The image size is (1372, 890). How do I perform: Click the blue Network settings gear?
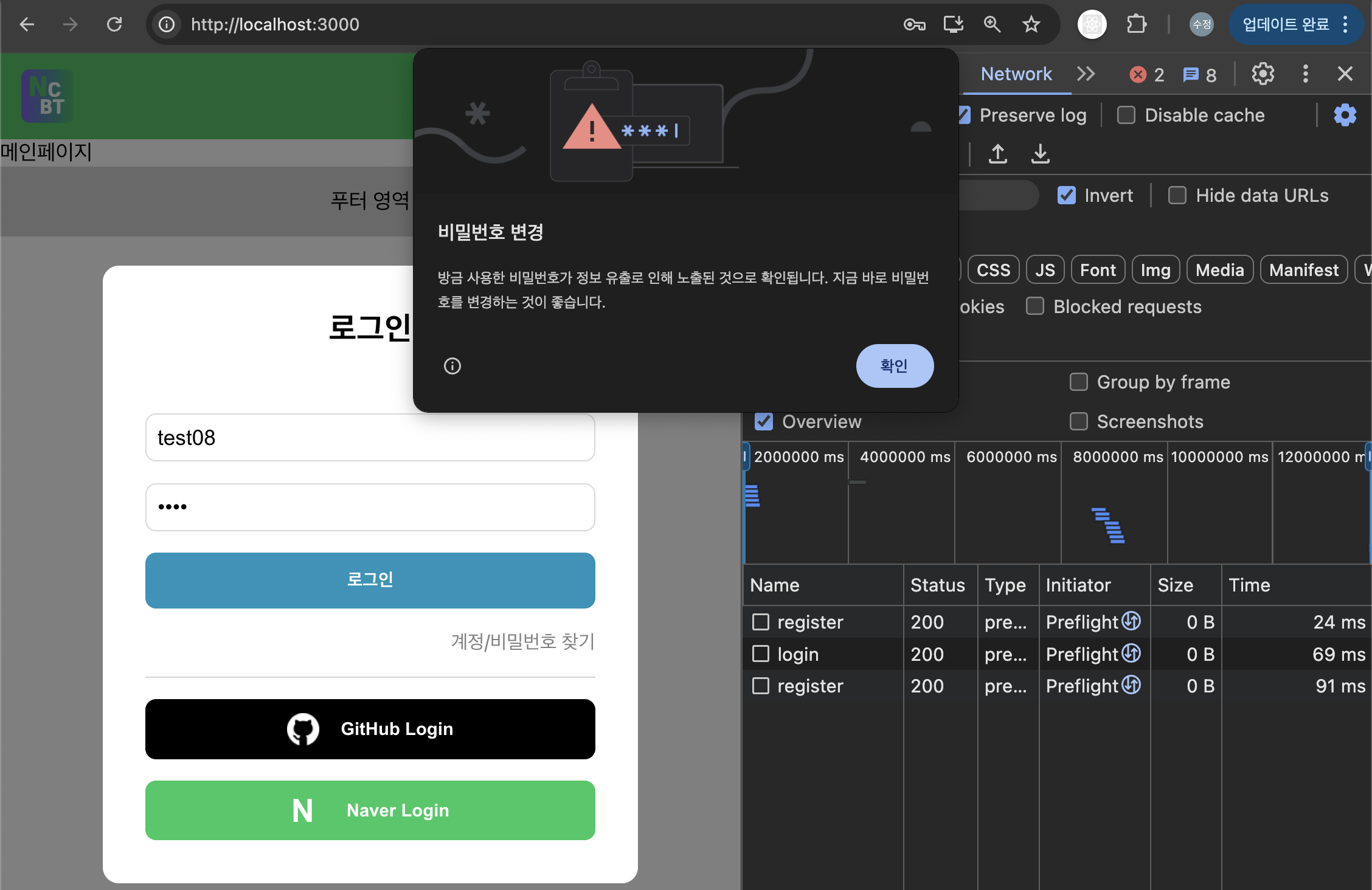click(1345, 115)
